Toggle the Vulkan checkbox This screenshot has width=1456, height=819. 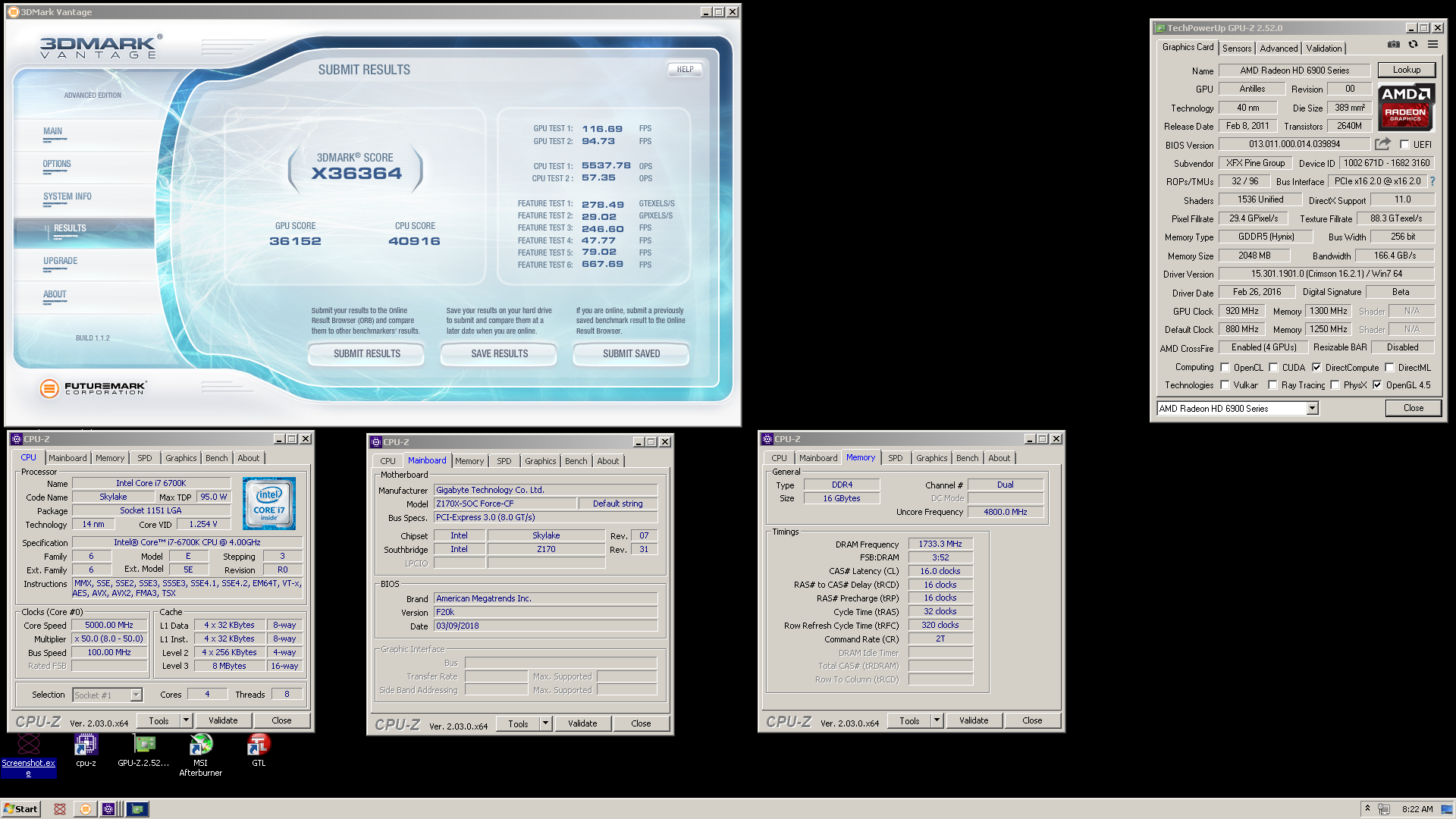[1225, 385]
